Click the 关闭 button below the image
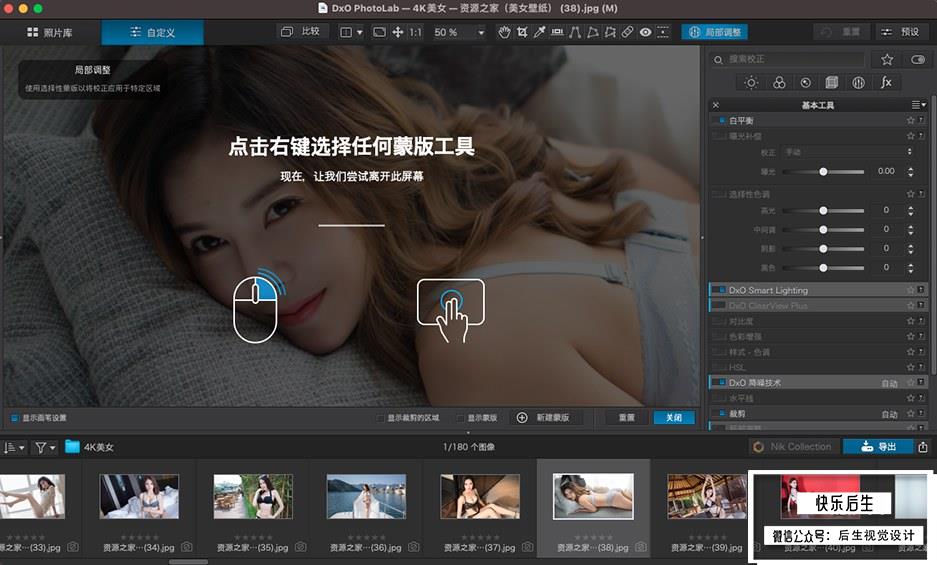Image resolution: width=937 pixels, height=565 pixels. point(674,417)
